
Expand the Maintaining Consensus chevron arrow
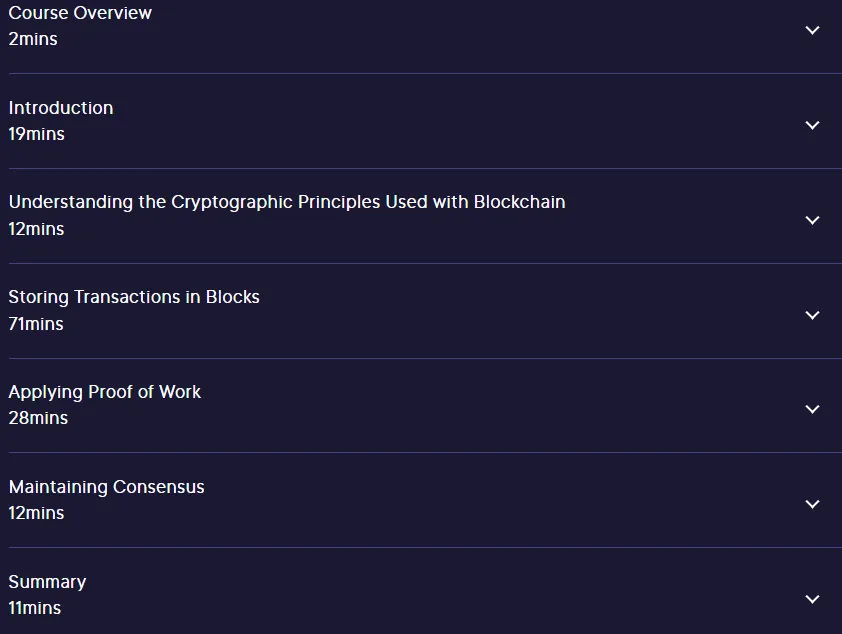click(x=812, y=504)
